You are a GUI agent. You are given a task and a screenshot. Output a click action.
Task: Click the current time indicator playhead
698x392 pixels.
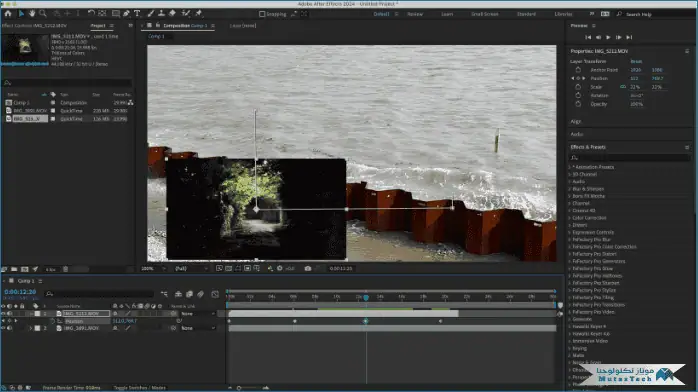366,297
